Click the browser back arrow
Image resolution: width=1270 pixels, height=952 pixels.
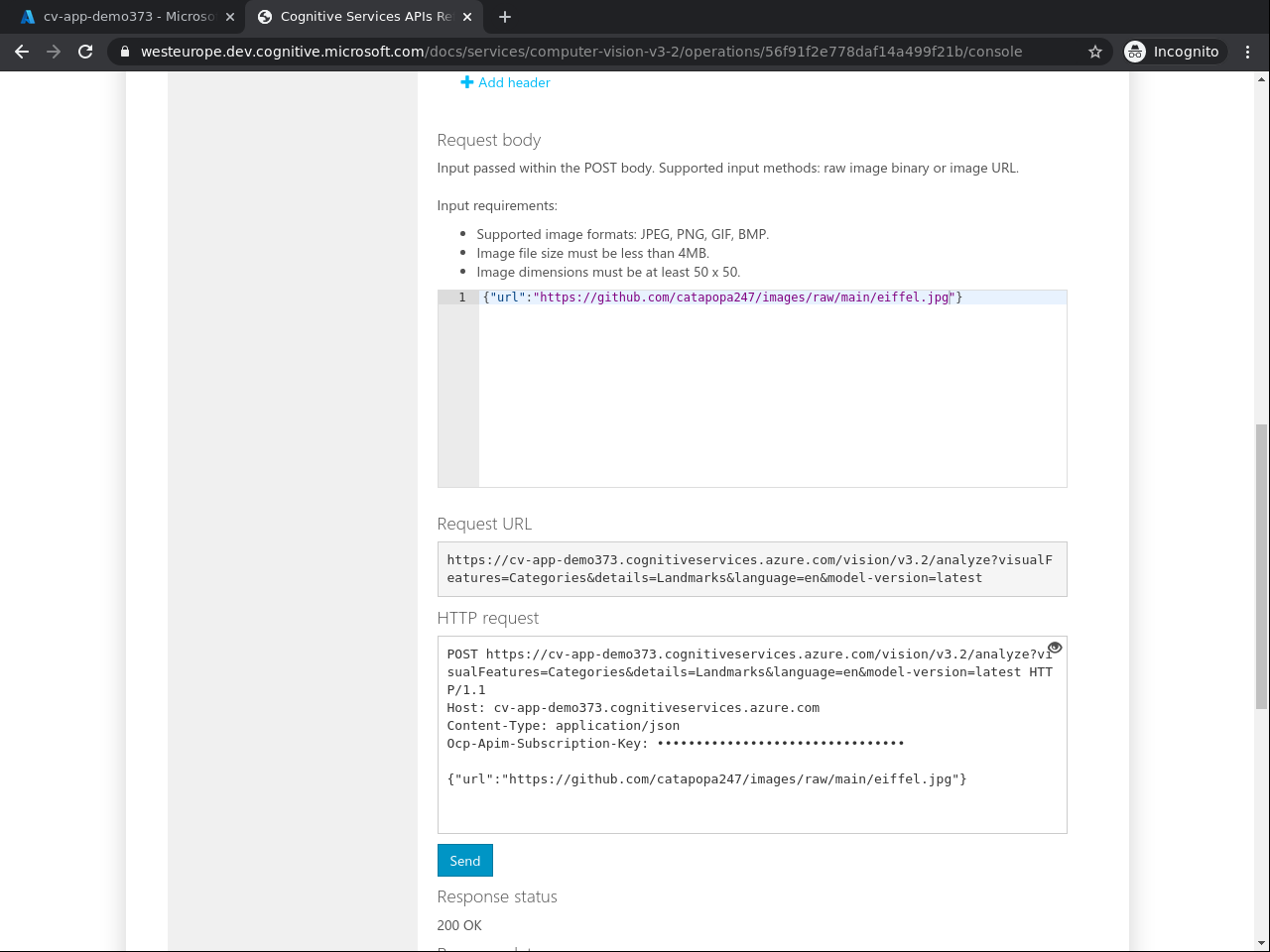pos(22,52)
